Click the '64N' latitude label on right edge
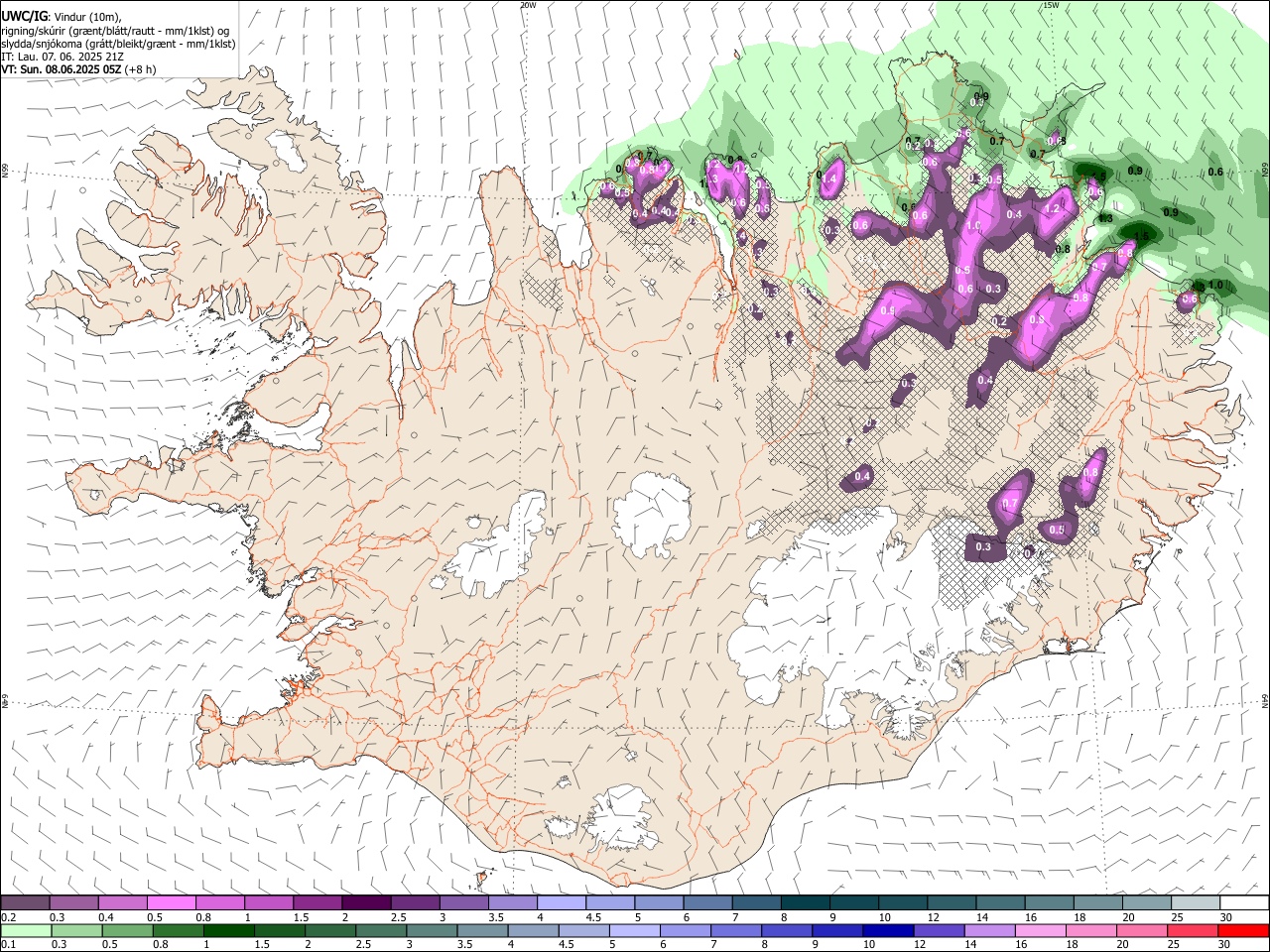1270x952 pixels. [x=1265, y=700]
